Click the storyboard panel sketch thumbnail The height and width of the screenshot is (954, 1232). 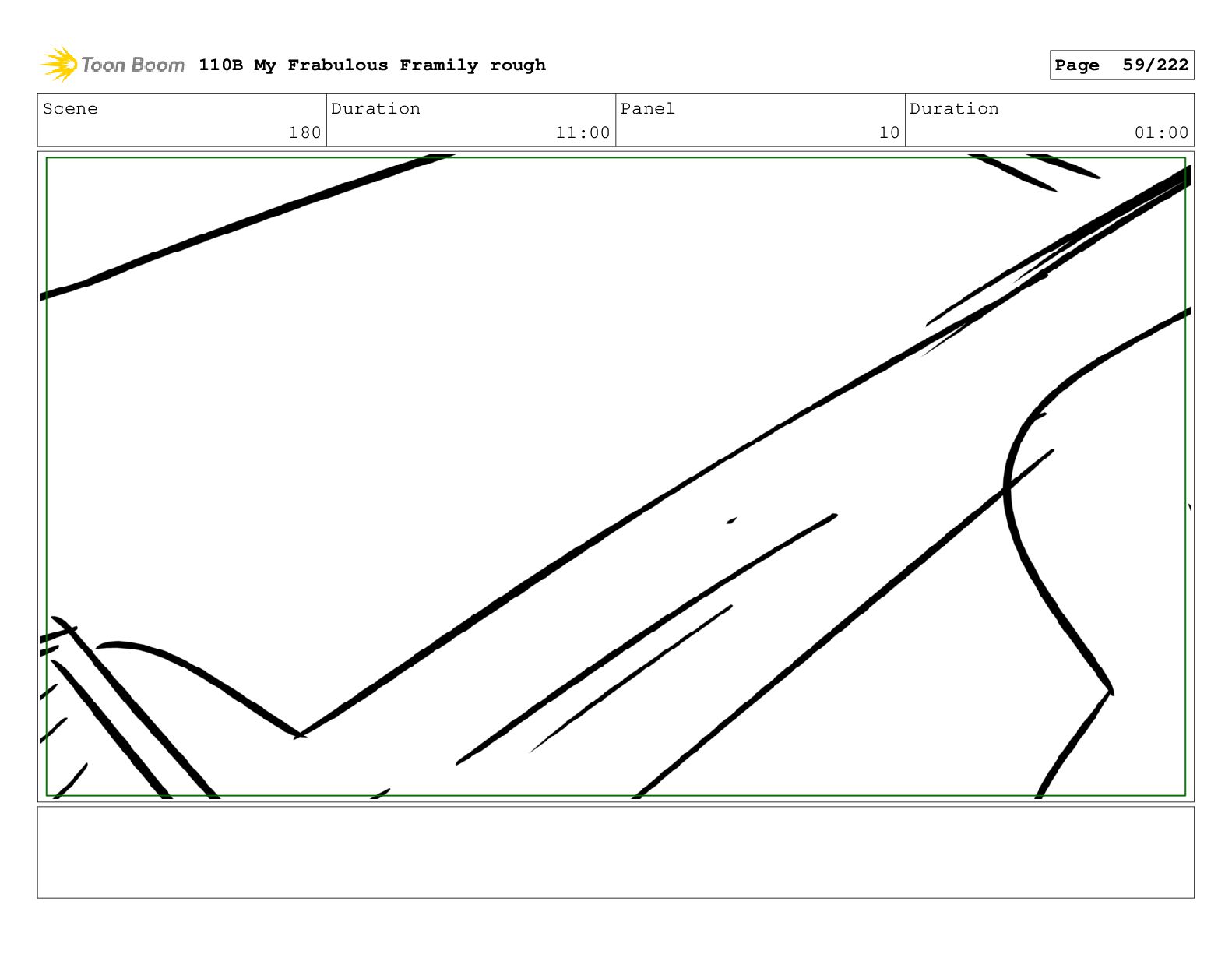tap(615, 477)
